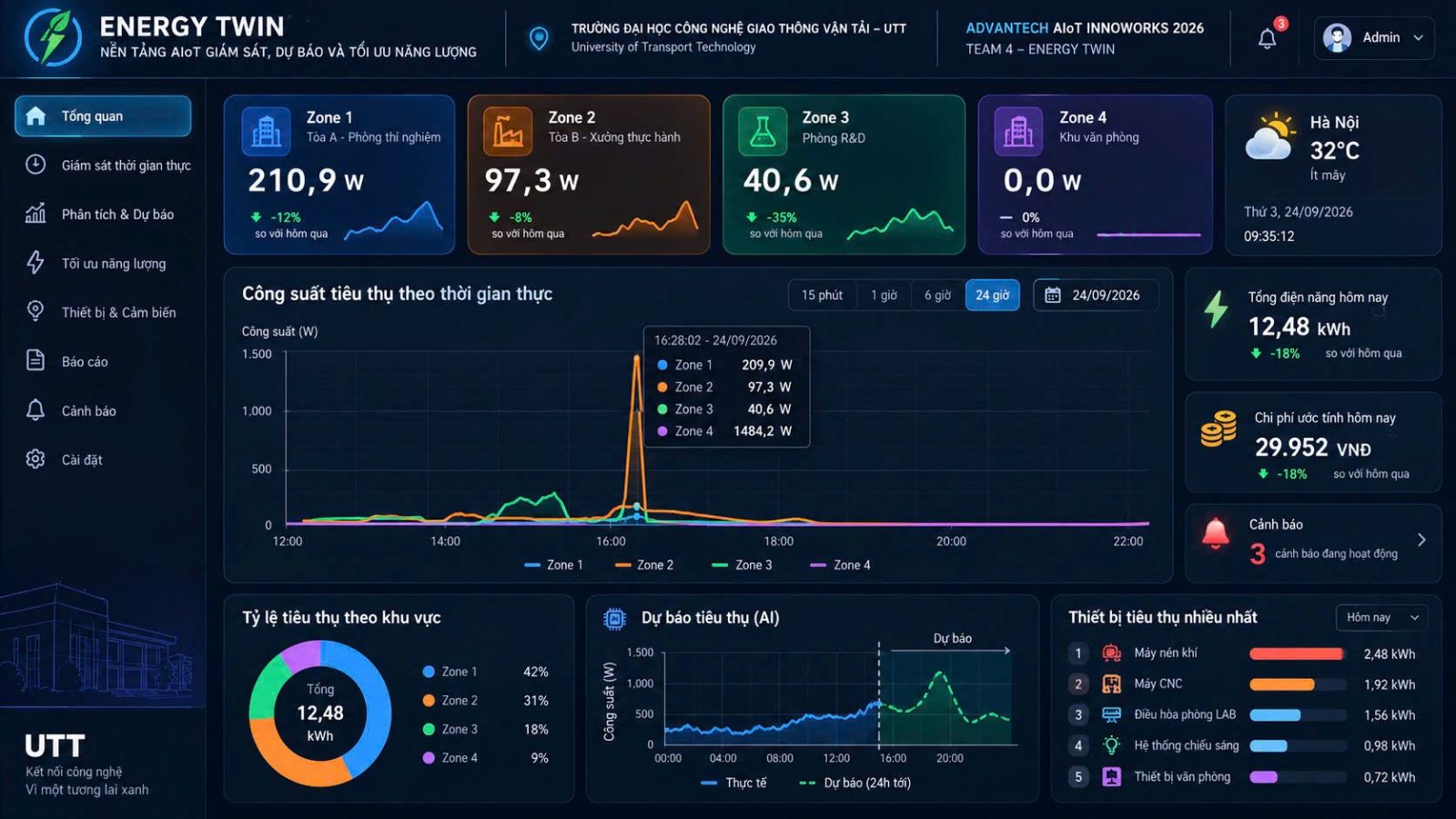This screenshot has height=819, width=1456.
Task: Click the Energy Twin lightning logo
Action: [x=54, y=37]
